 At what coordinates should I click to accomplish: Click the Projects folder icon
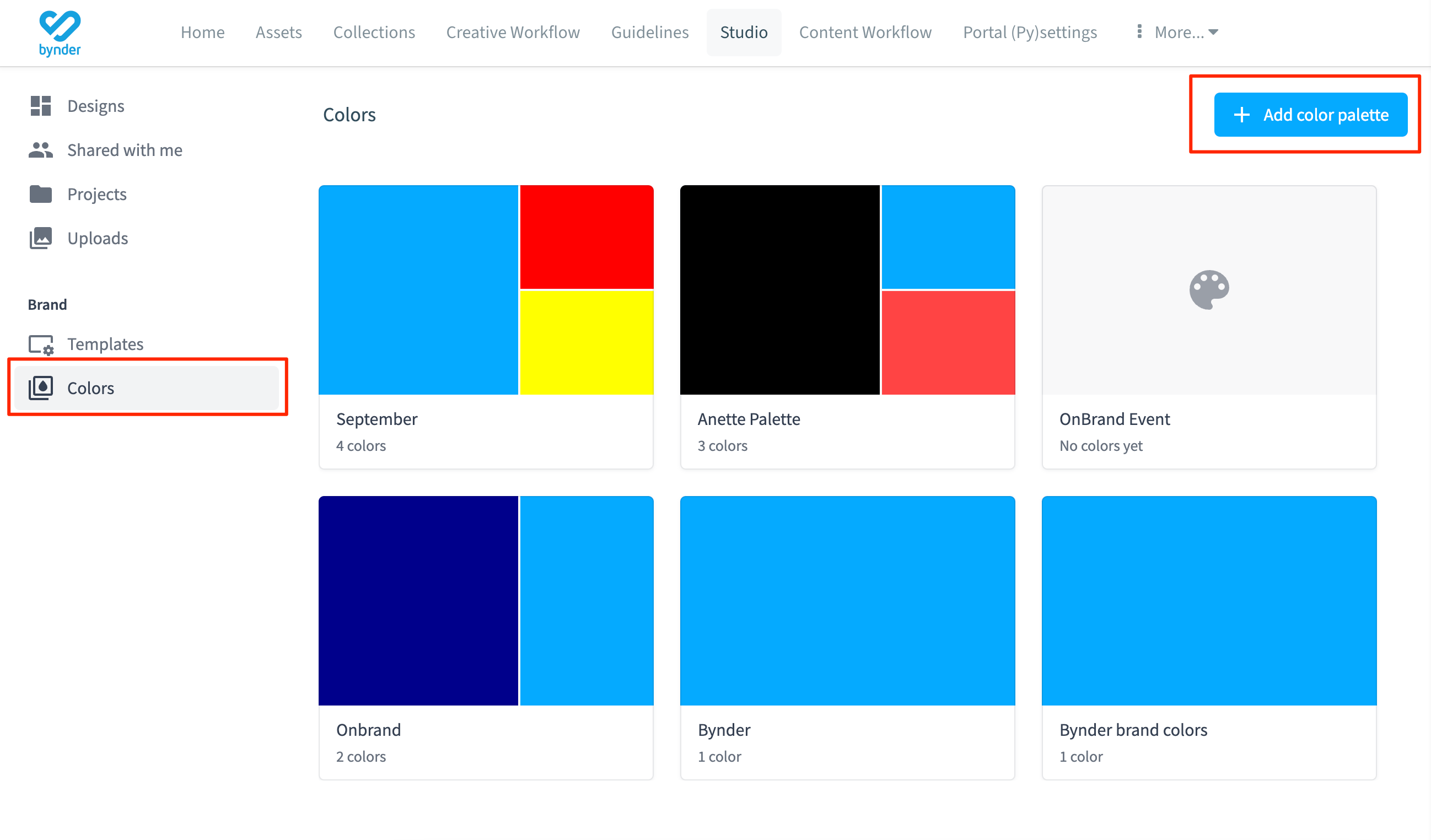(x=41, y=194)
